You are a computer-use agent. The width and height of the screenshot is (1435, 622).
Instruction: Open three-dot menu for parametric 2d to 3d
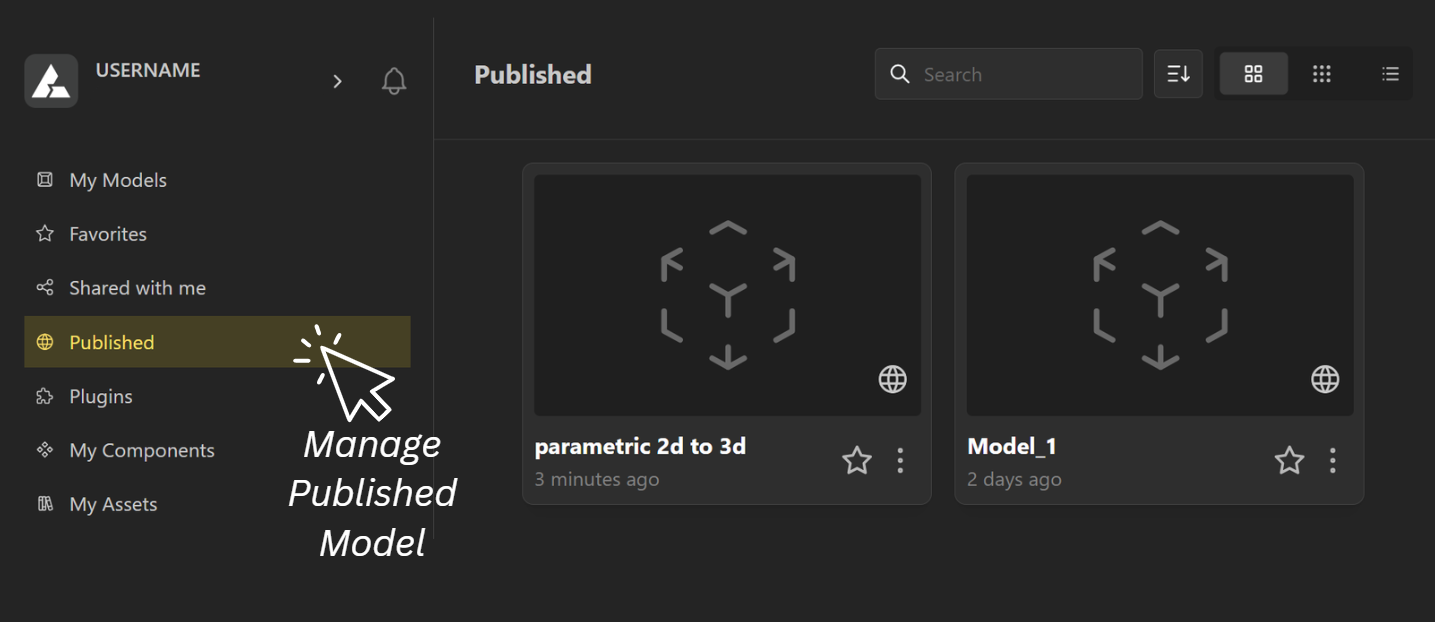(900, 461)
